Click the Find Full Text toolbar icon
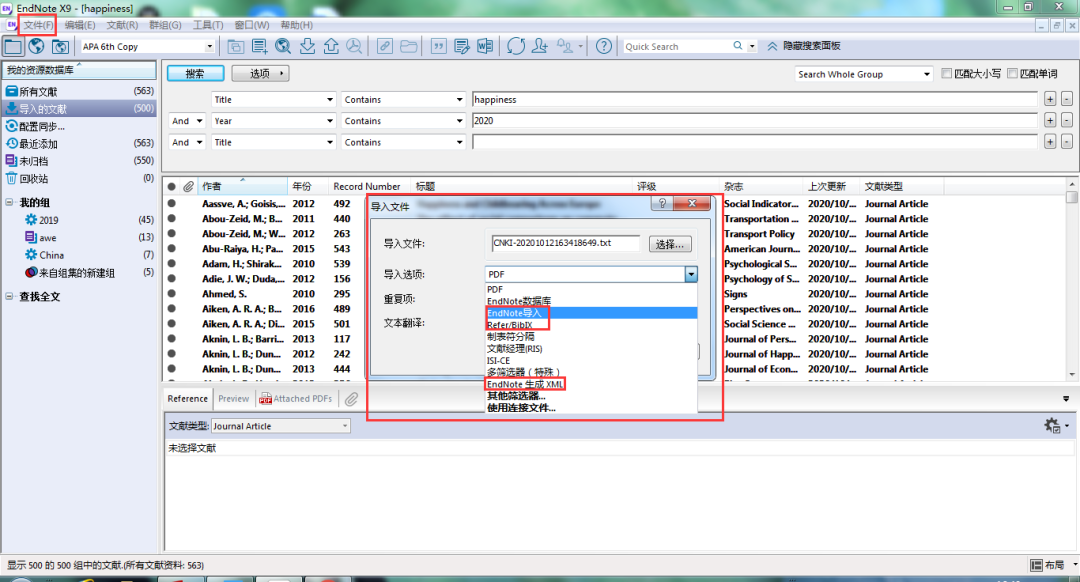This screenshot has height=582, width=1080. (354, 46)
